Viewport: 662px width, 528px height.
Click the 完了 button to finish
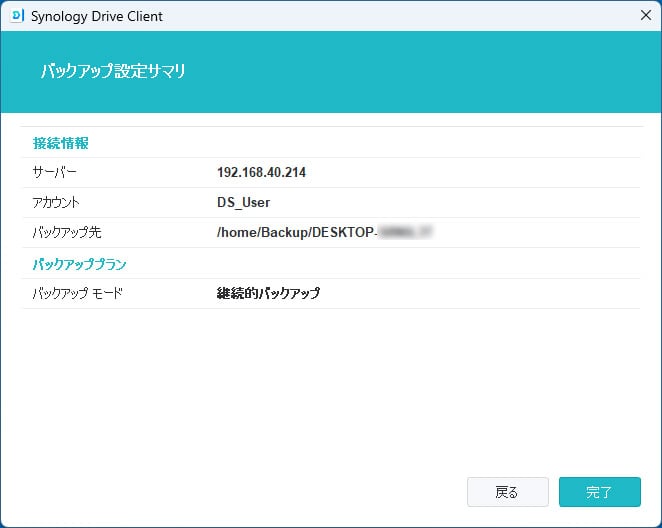click(x=599, y=492)
